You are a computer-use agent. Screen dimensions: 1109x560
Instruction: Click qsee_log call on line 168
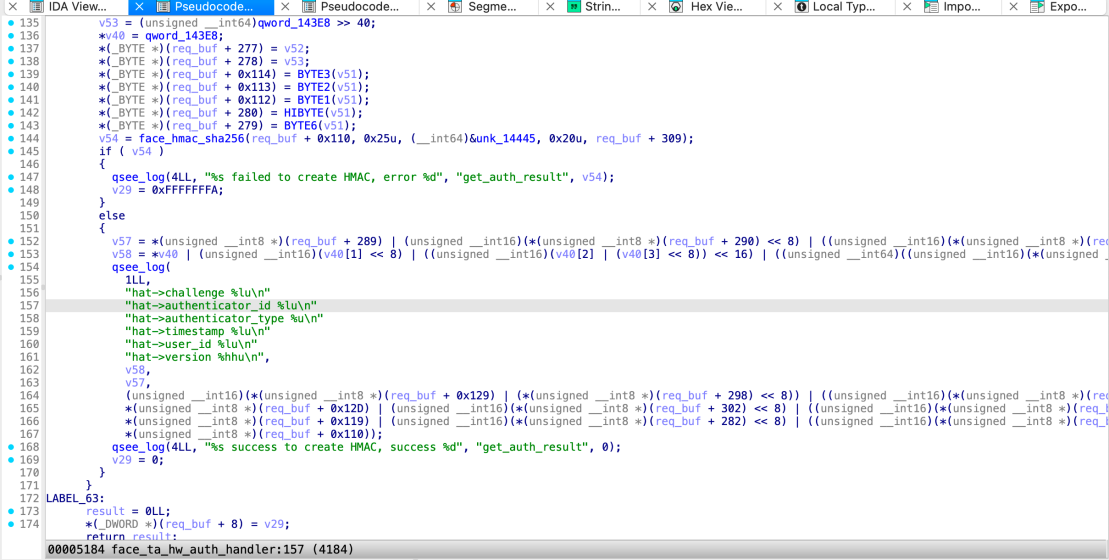[x=138, y=447]
